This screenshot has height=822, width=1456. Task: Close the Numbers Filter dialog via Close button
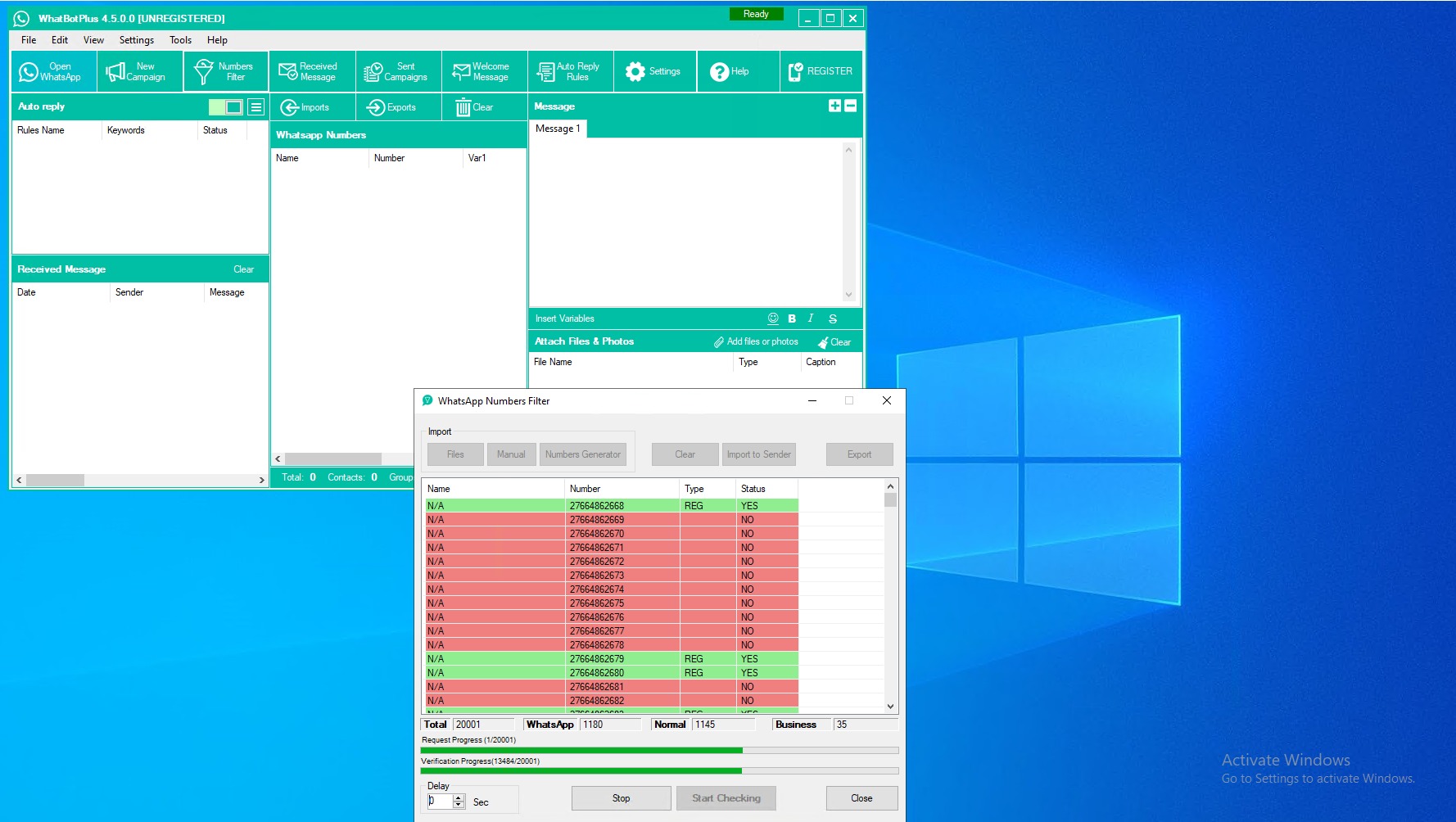[x=861, y=798]
